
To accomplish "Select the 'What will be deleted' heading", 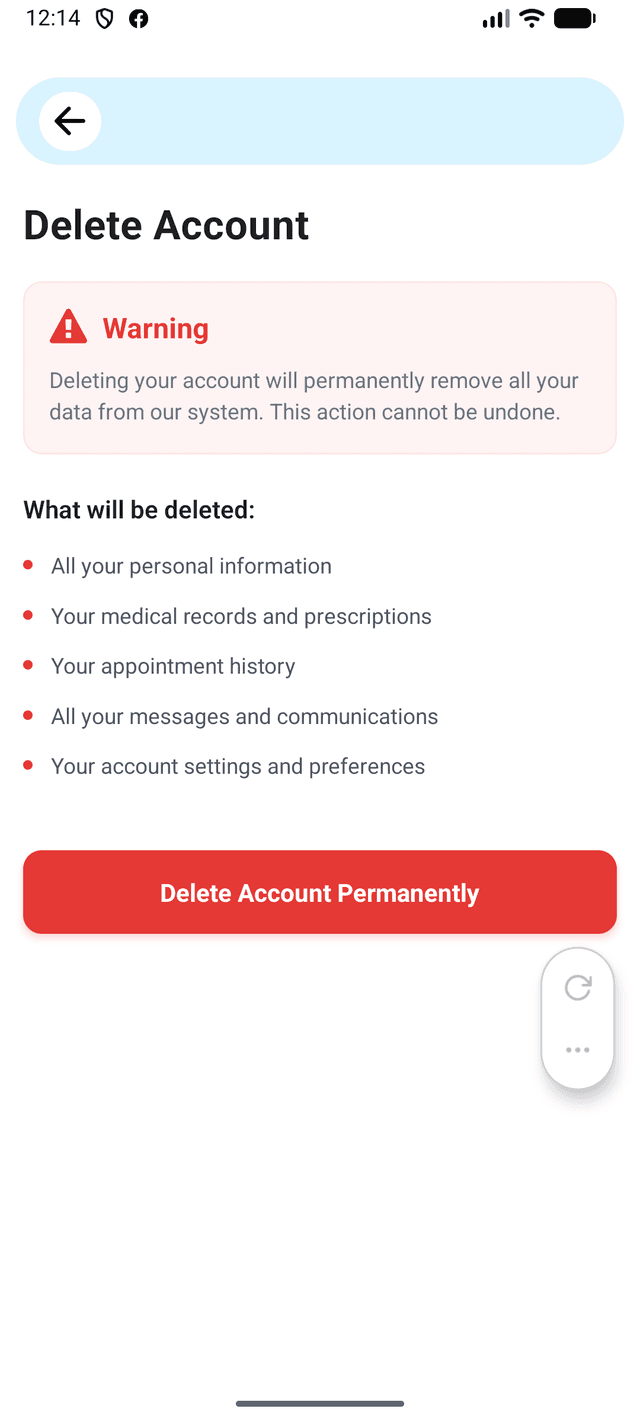I will (x=139, y=510).
